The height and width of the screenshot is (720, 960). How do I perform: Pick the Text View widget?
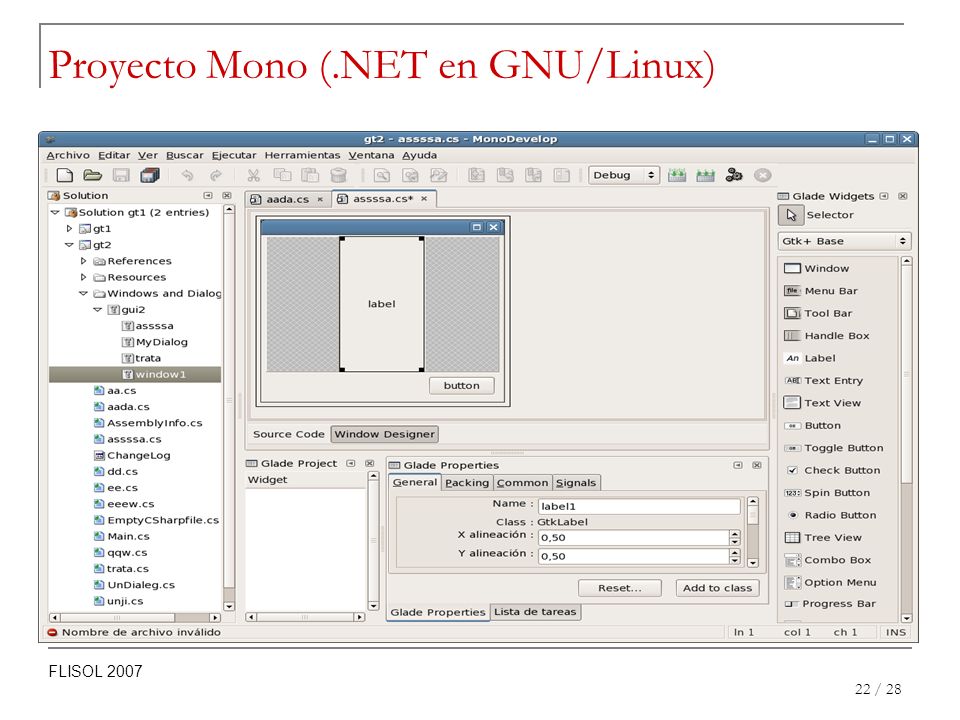pos(822,403)
